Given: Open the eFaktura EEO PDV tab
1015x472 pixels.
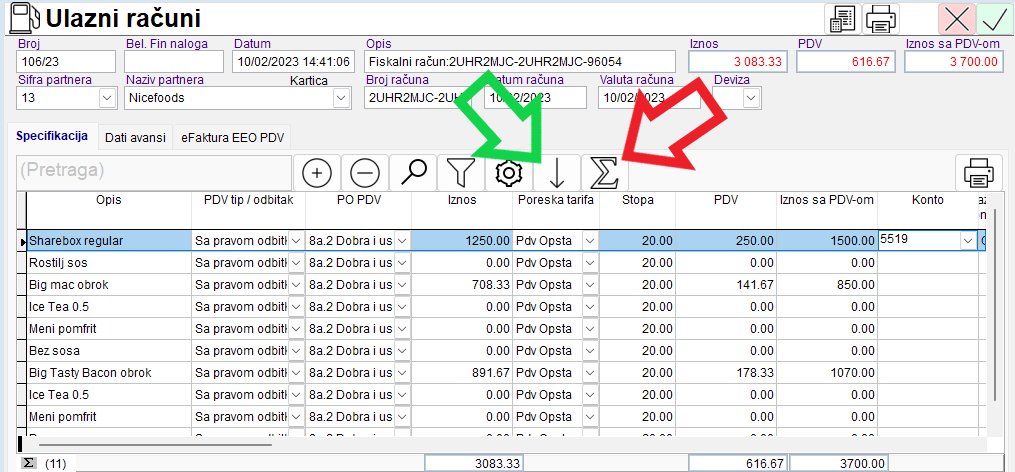Looking at the screenshot, I should [x=233, y=137].
